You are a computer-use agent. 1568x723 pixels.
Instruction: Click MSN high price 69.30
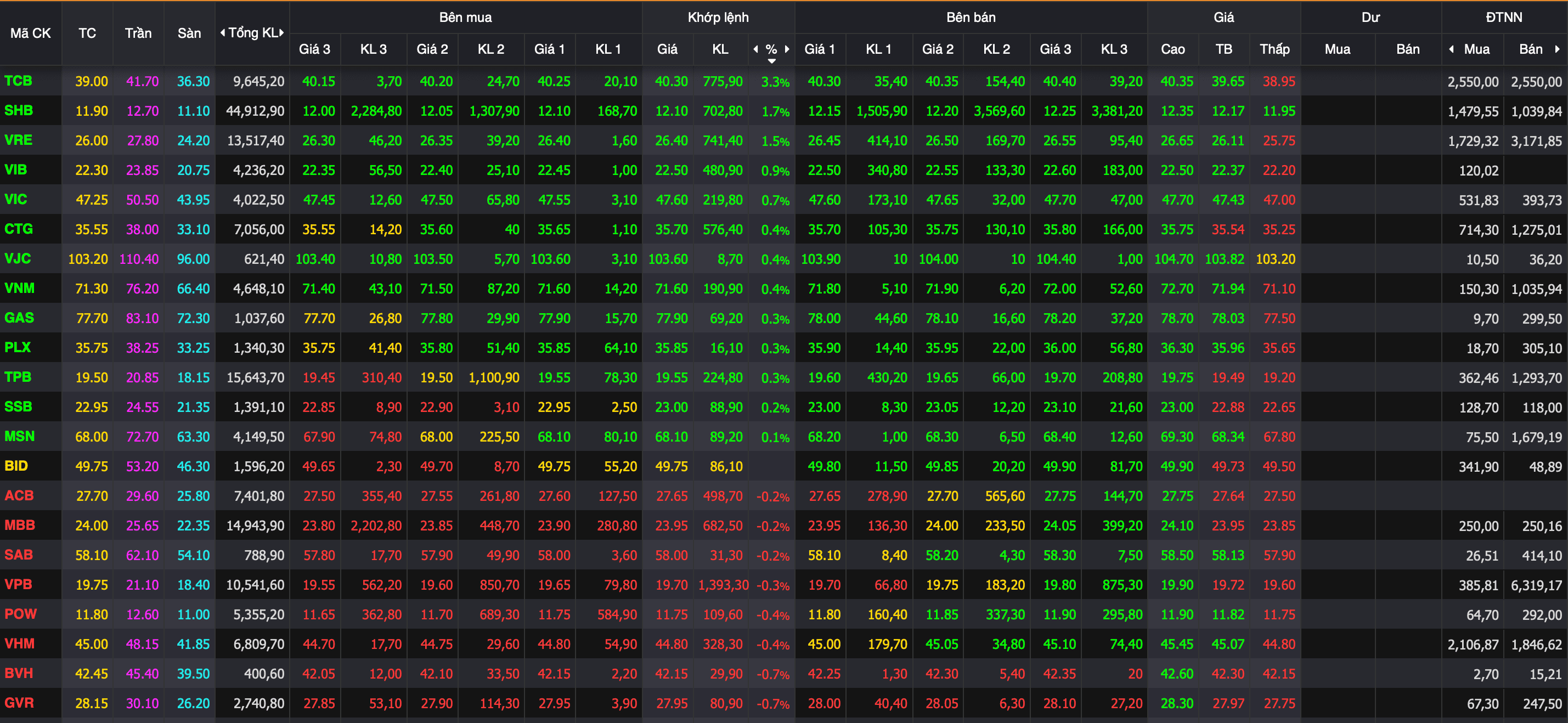(x=1177, y=437)
